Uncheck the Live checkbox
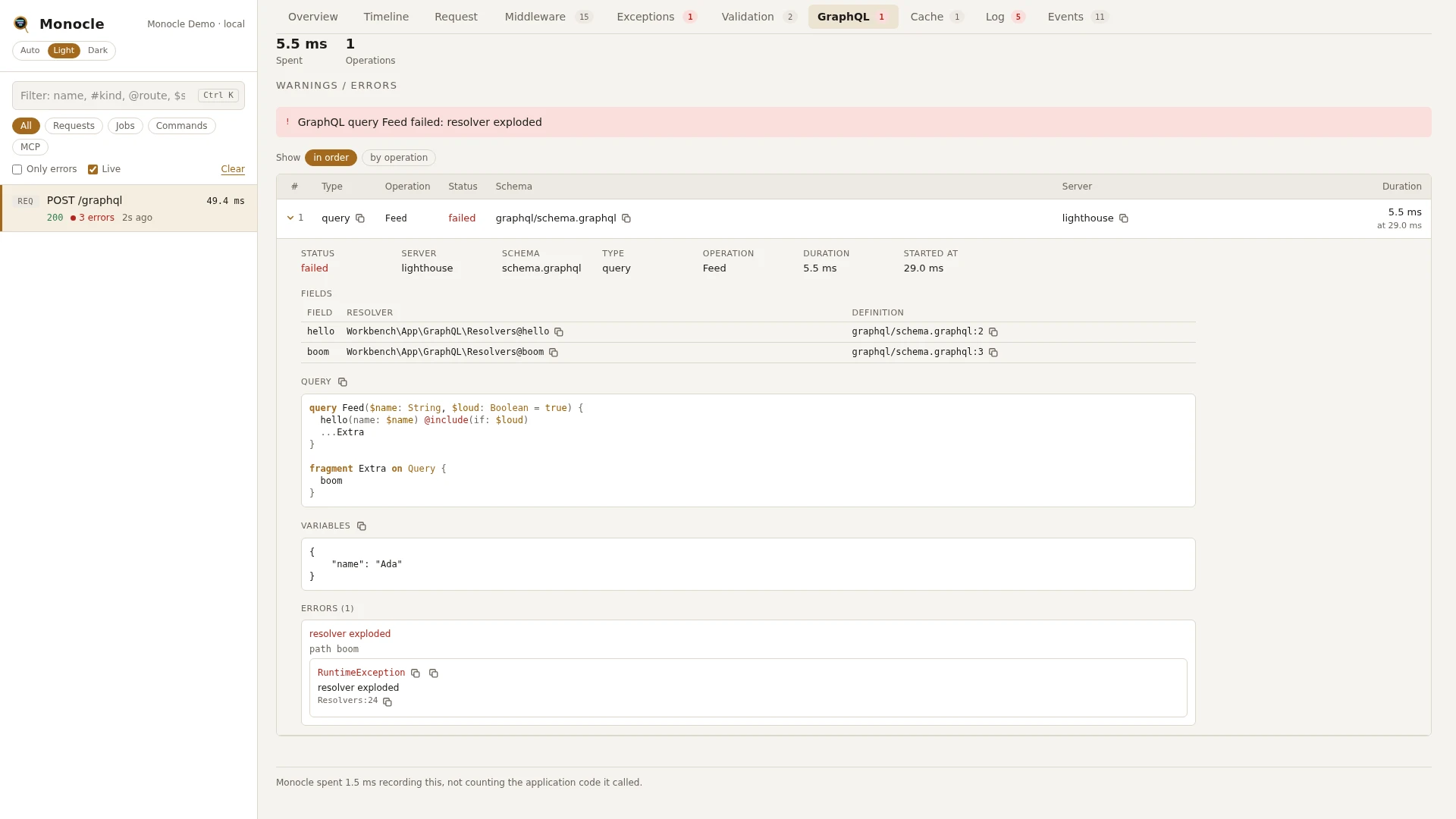1456x819 pixels. point(93,170)
